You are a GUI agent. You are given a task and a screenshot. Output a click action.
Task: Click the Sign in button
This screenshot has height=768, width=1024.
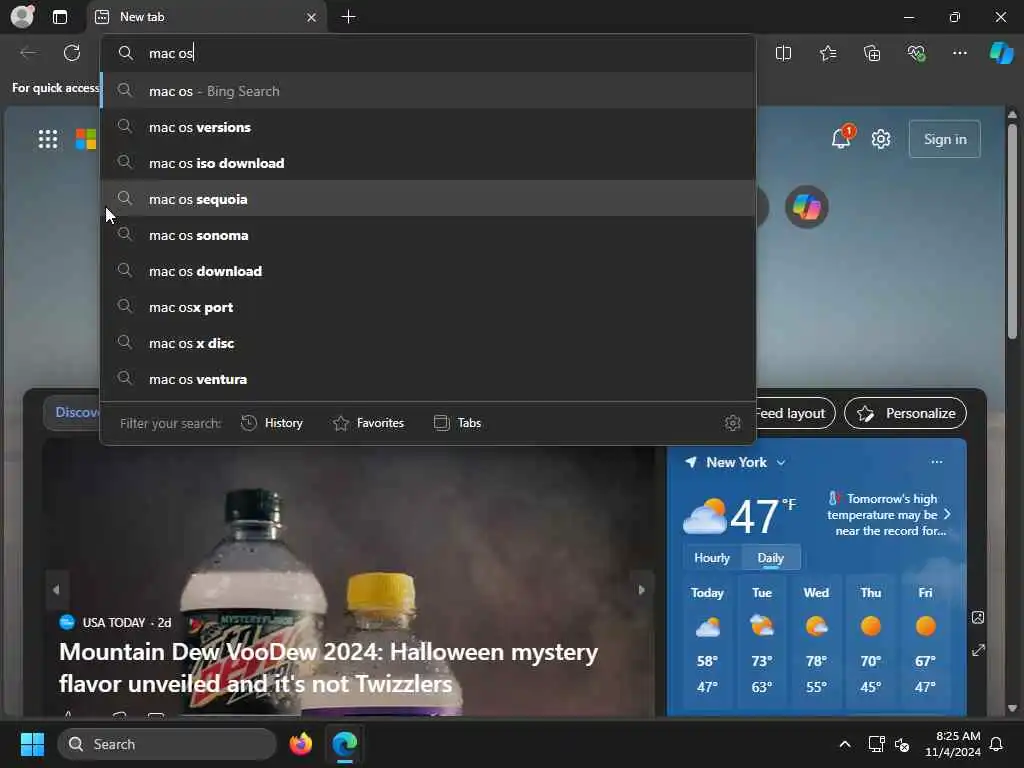click(945, 139)
